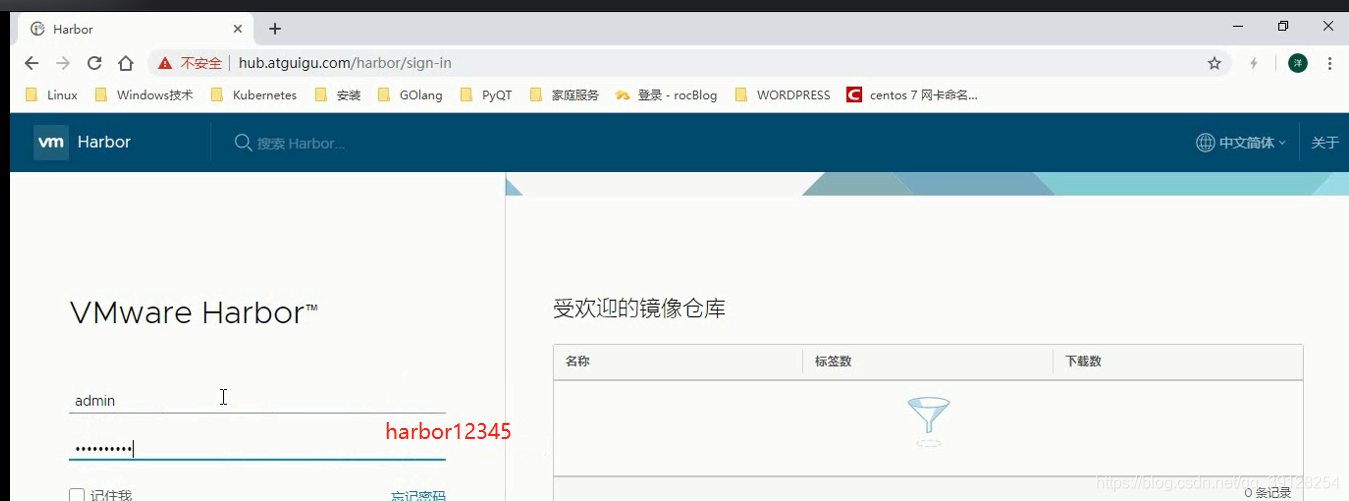Viewport: 1349px width, 501px height.
Task: Click the not-secure warning triangle icon
Action: (x=165, y=63)
